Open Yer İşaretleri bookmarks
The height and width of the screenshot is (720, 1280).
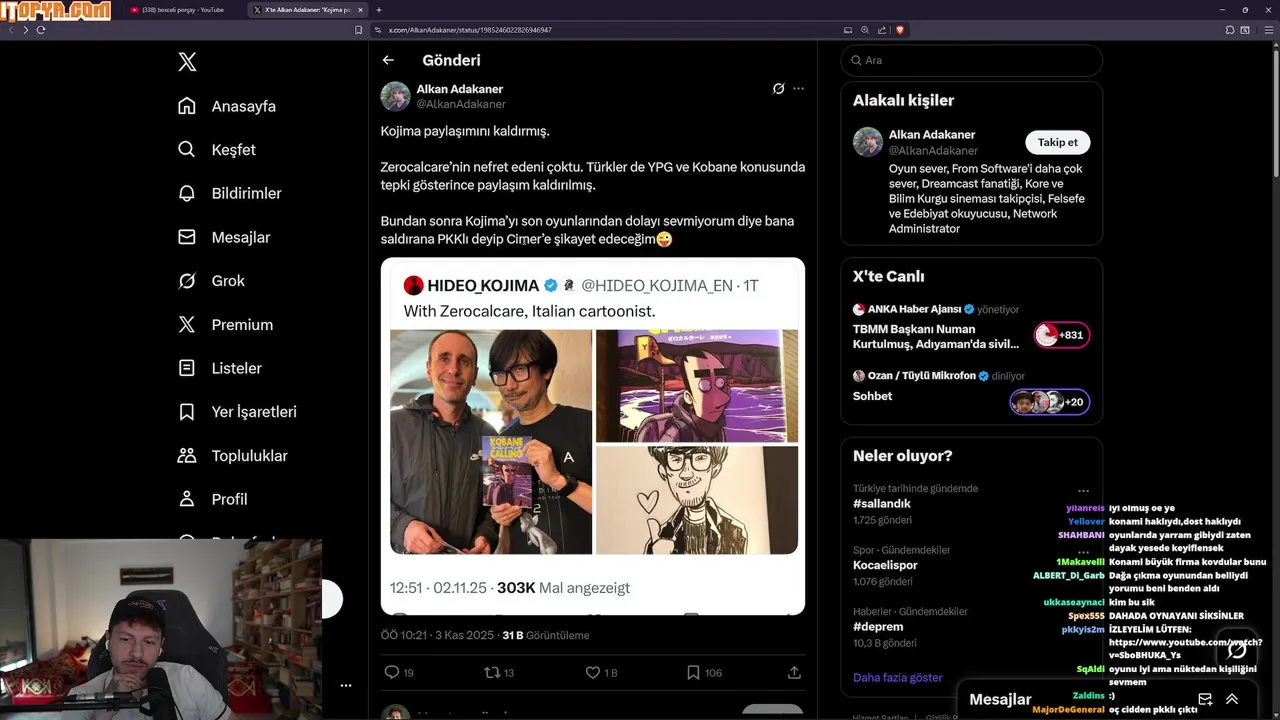coord(237,412)
